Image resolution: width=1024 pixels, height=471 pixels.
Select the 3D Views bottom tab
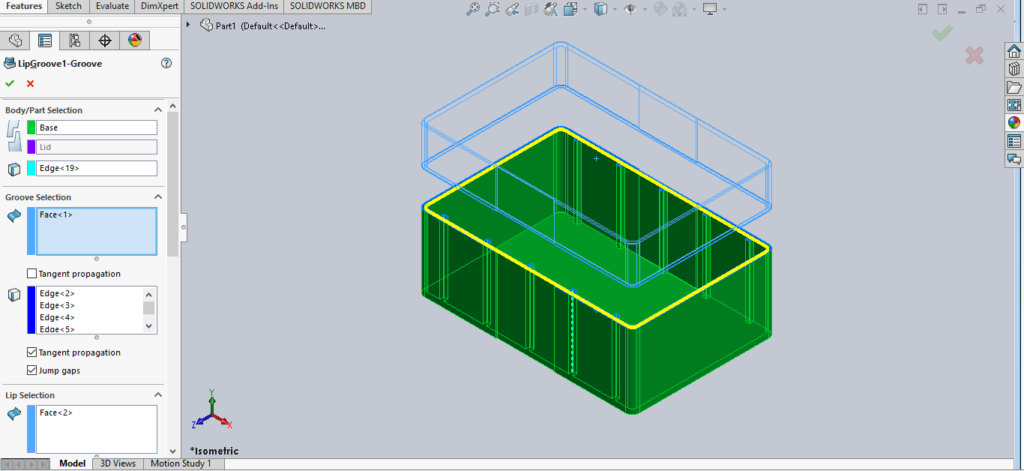118,463
